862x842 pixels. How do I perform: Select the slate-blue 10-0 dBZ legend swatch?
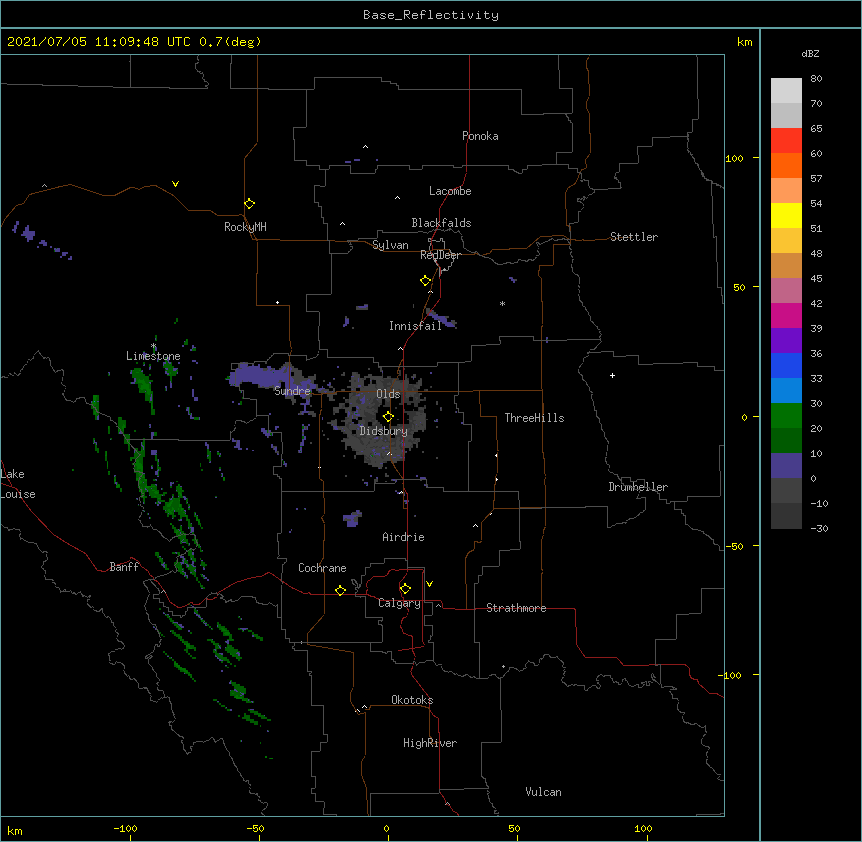click(786, 466)
